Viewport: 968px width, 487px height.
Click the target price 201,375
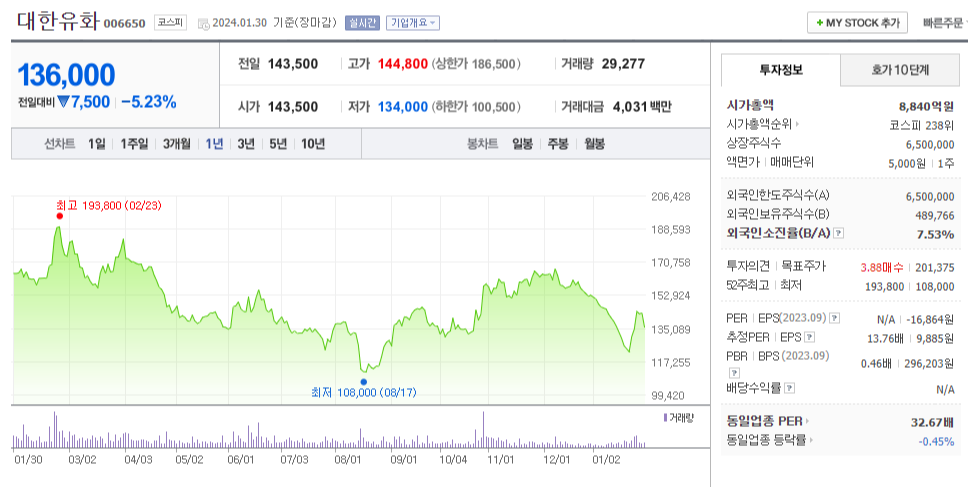pos(935,267)
